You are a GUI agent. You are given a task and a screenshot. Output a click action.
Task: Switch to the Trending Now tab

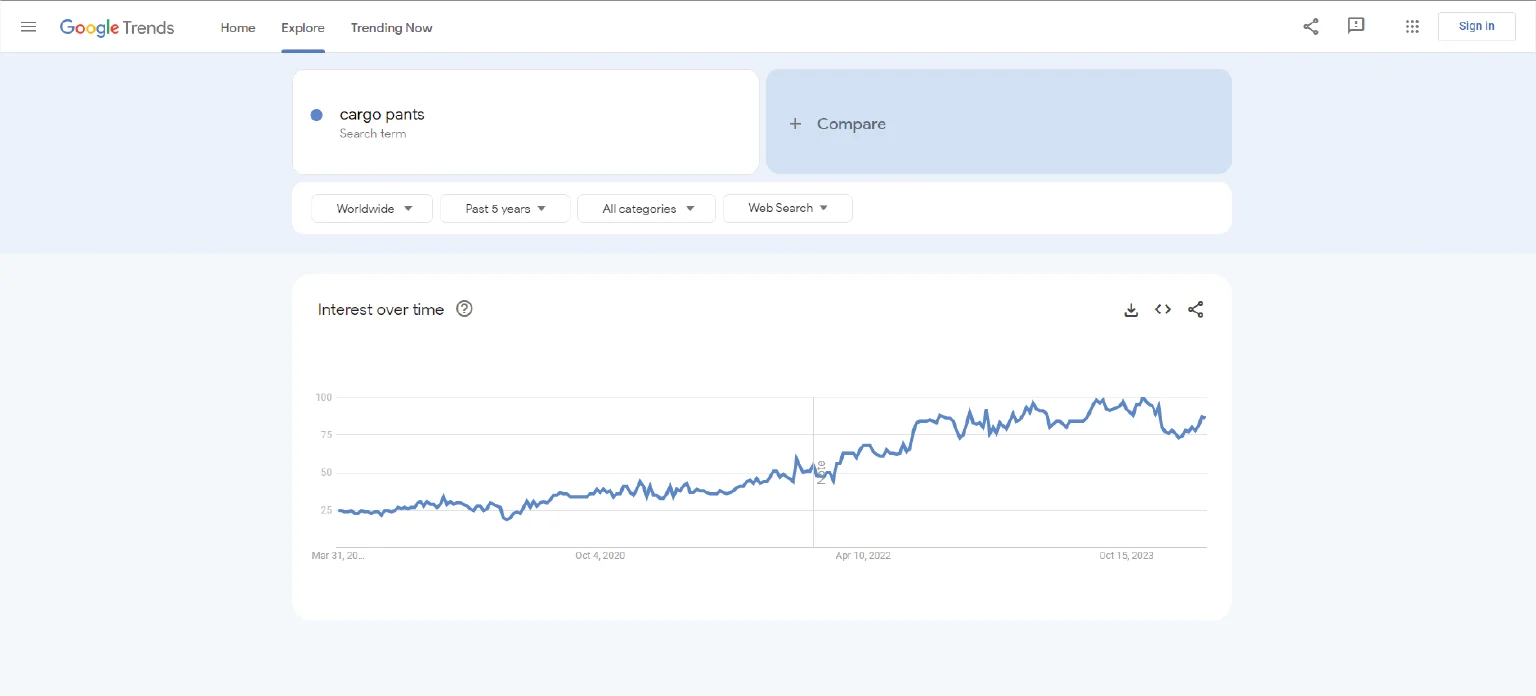tap(391, 28)
